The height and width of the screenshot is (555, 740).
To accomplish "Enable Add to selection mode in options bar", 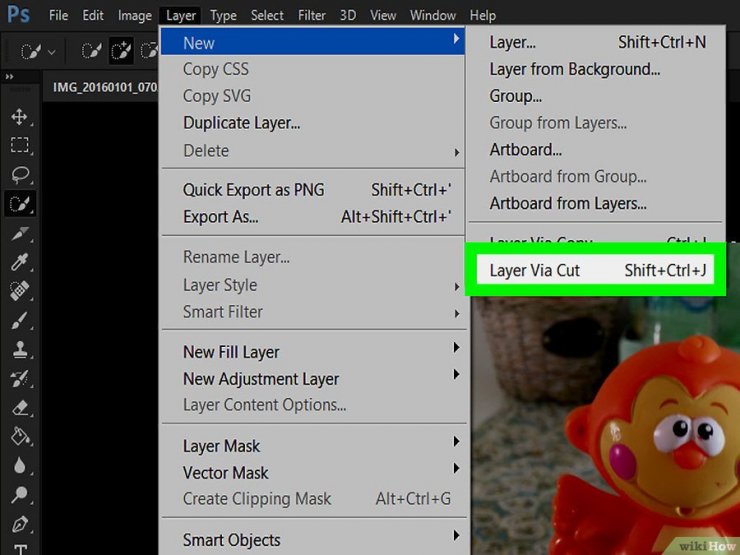I will coord(122,49).
